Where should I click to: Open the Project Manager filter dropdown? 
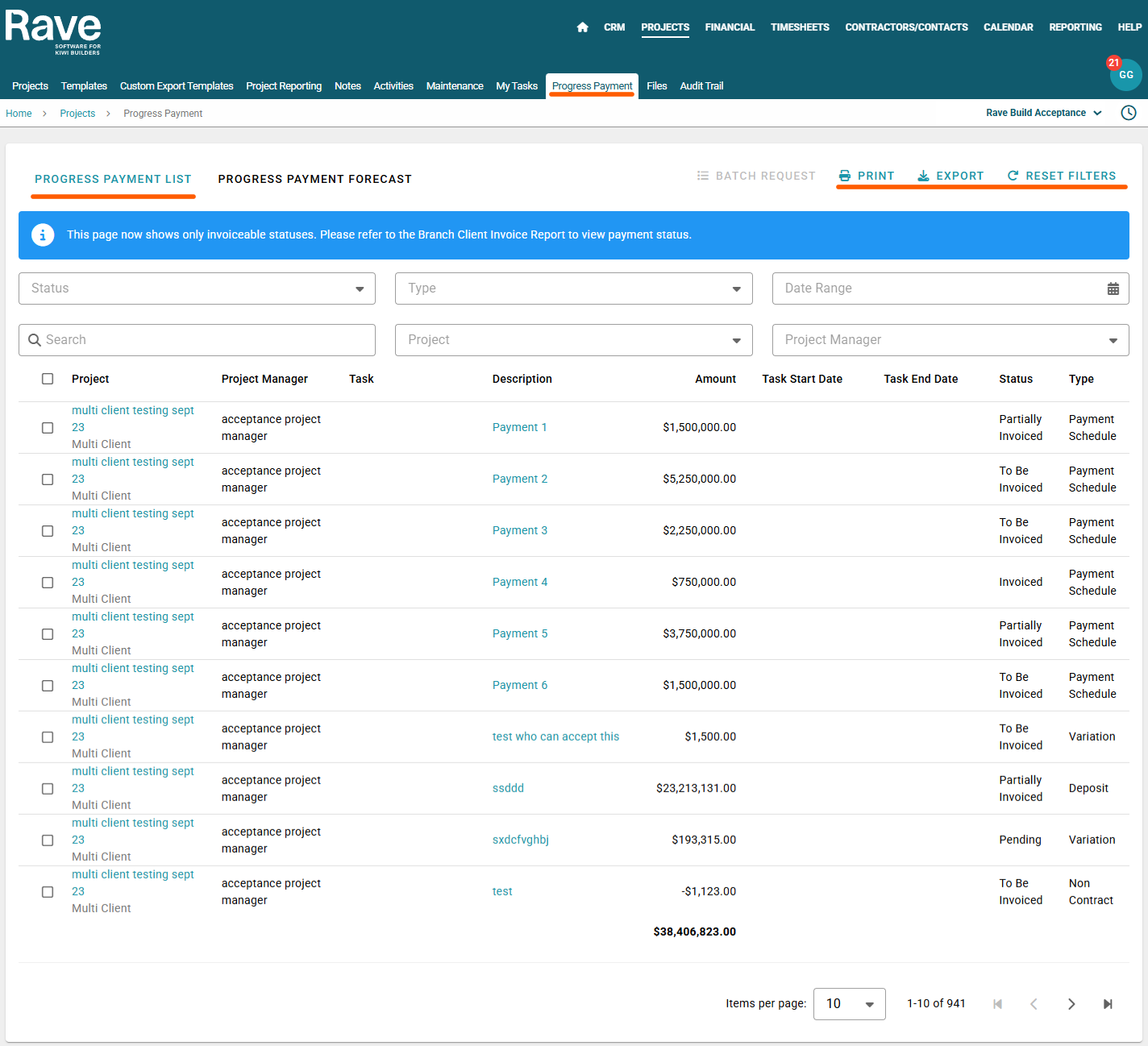pos(950,340)
